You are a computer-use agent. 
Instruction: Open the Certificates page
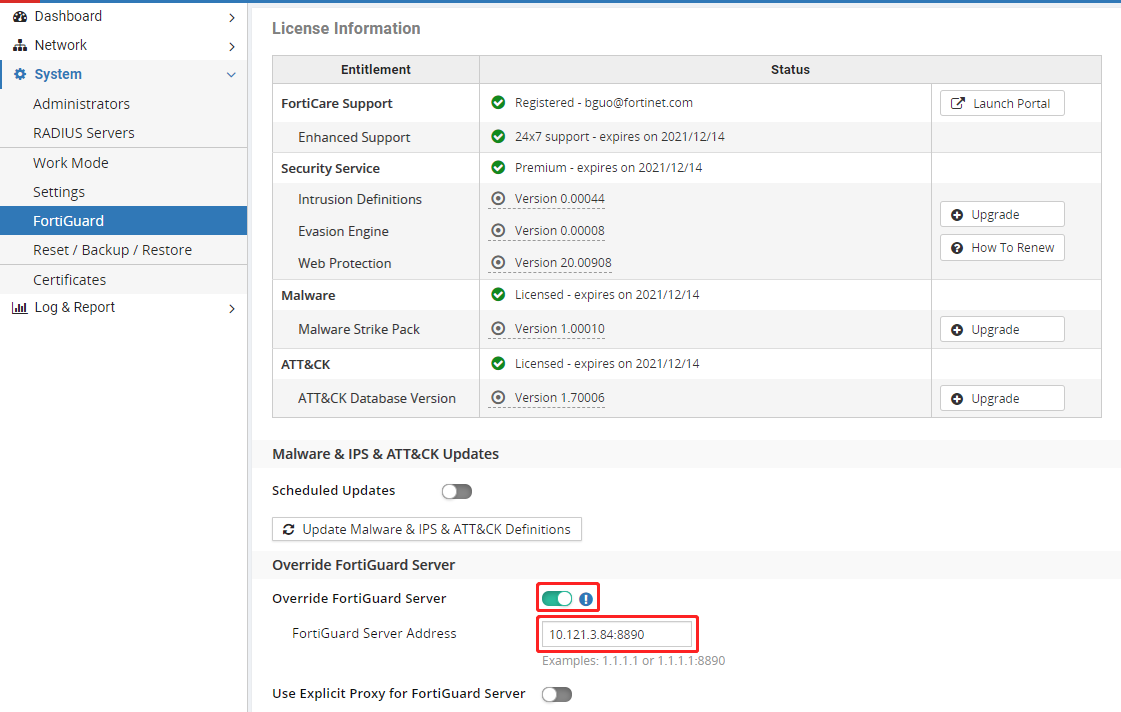pyautogui.click(x=124, y=280)
